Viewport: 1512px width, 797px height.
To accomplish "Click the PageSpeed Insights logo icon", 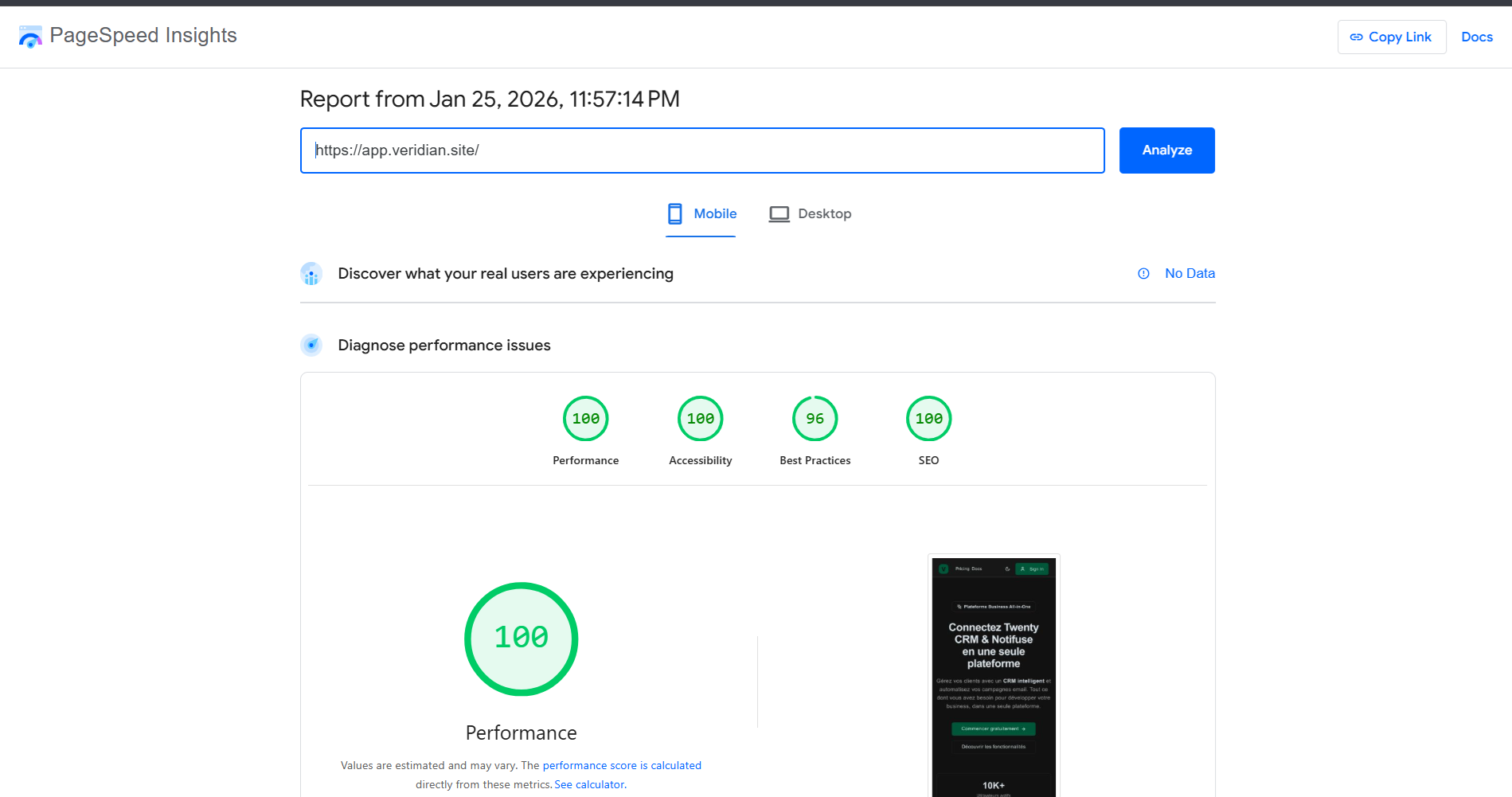I will [30, 37].
